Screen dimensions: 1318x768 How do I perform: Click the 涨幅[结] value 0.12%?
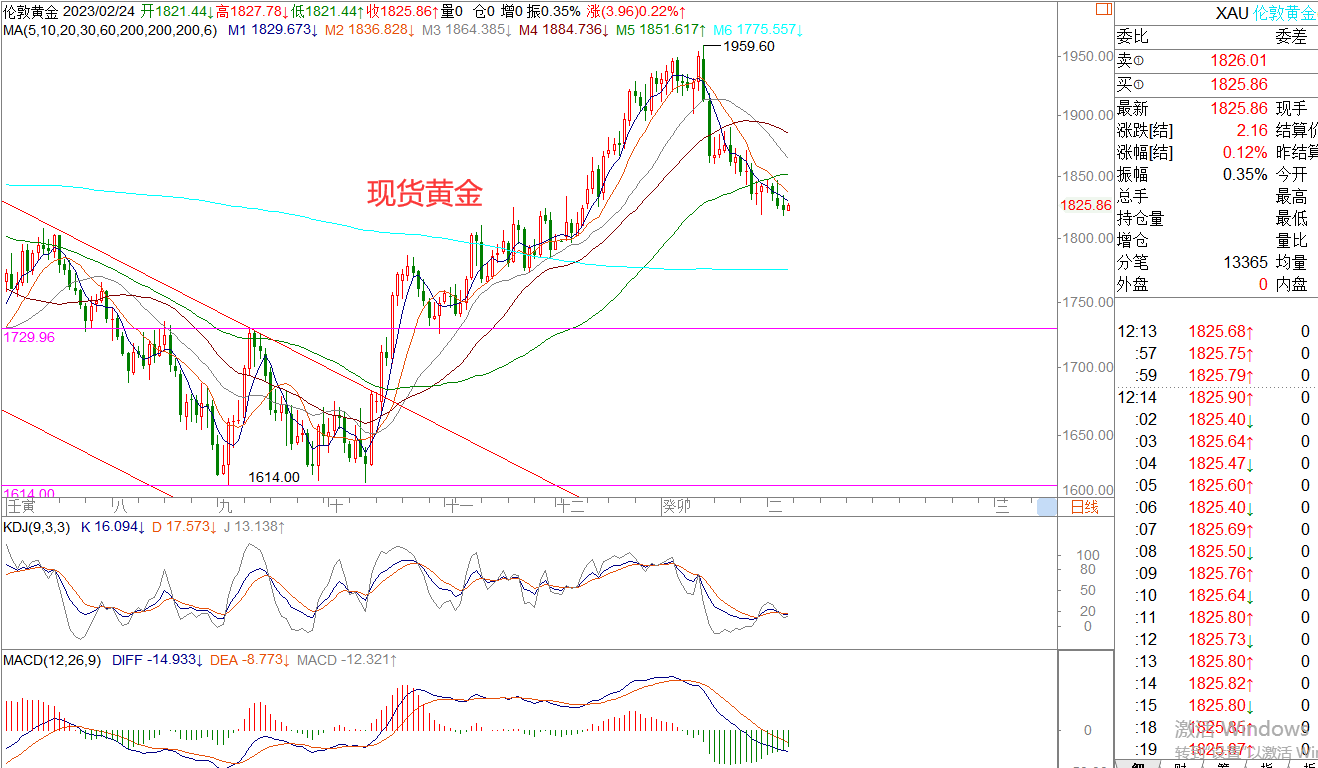[x=1247, y=153]
